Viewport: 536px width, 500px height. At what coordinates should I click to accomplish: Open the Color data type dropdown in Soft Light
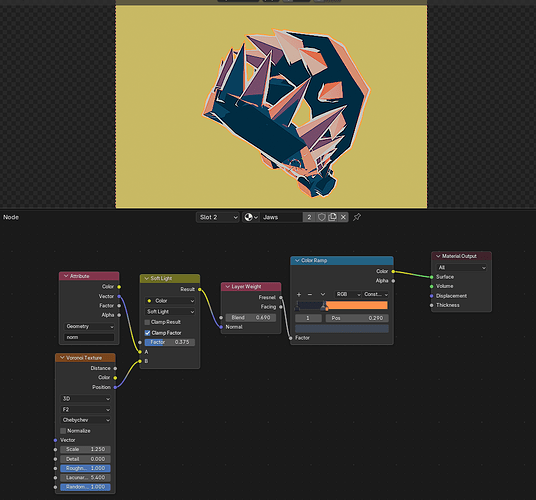(x=170, y=301)
